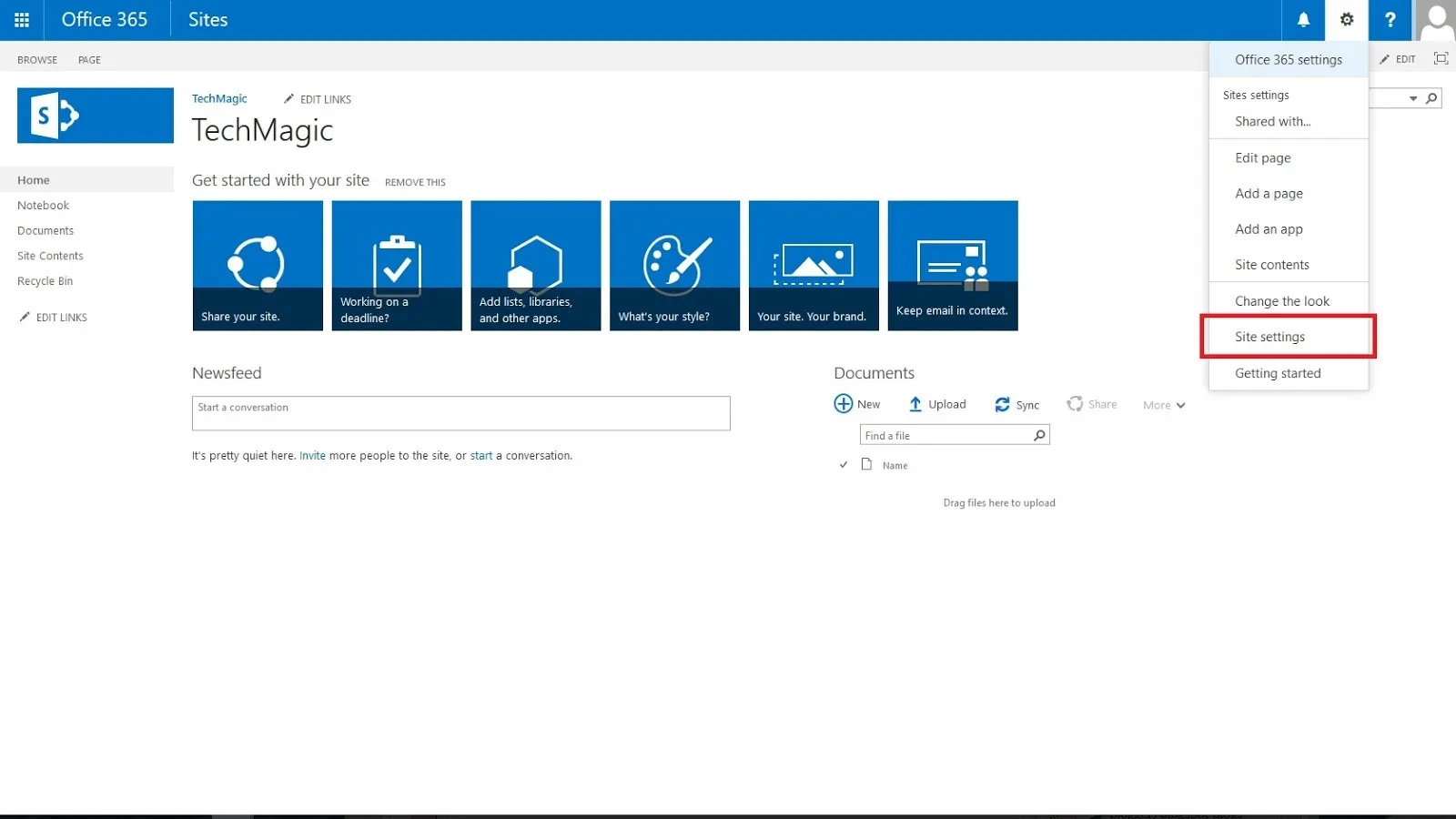The image size is (1456, 819).
Task: Open the search scope dropdown arrow
Action: coord(1413,98)
